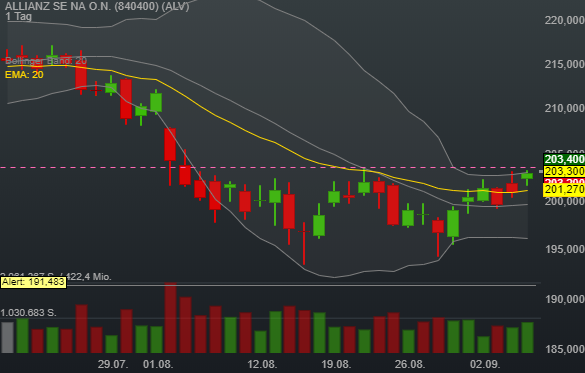585x373 pixels.
Task: Select the 'Alert: 191,483' price alert tag
Action: pos(33,282)
